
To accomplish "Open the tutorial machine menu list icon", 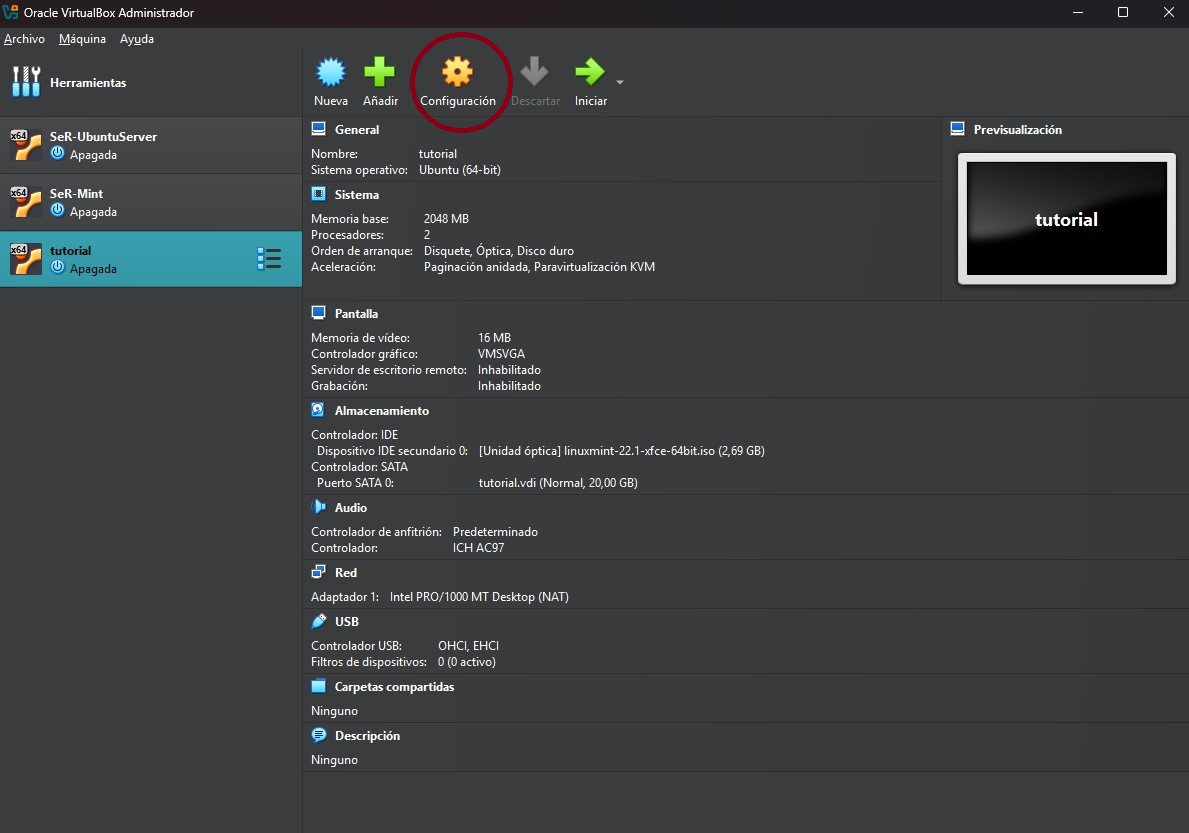I will (269, 258).
